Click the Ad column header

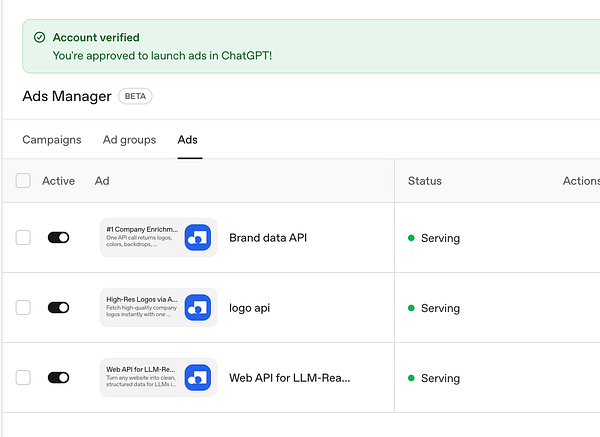(102, 181)
